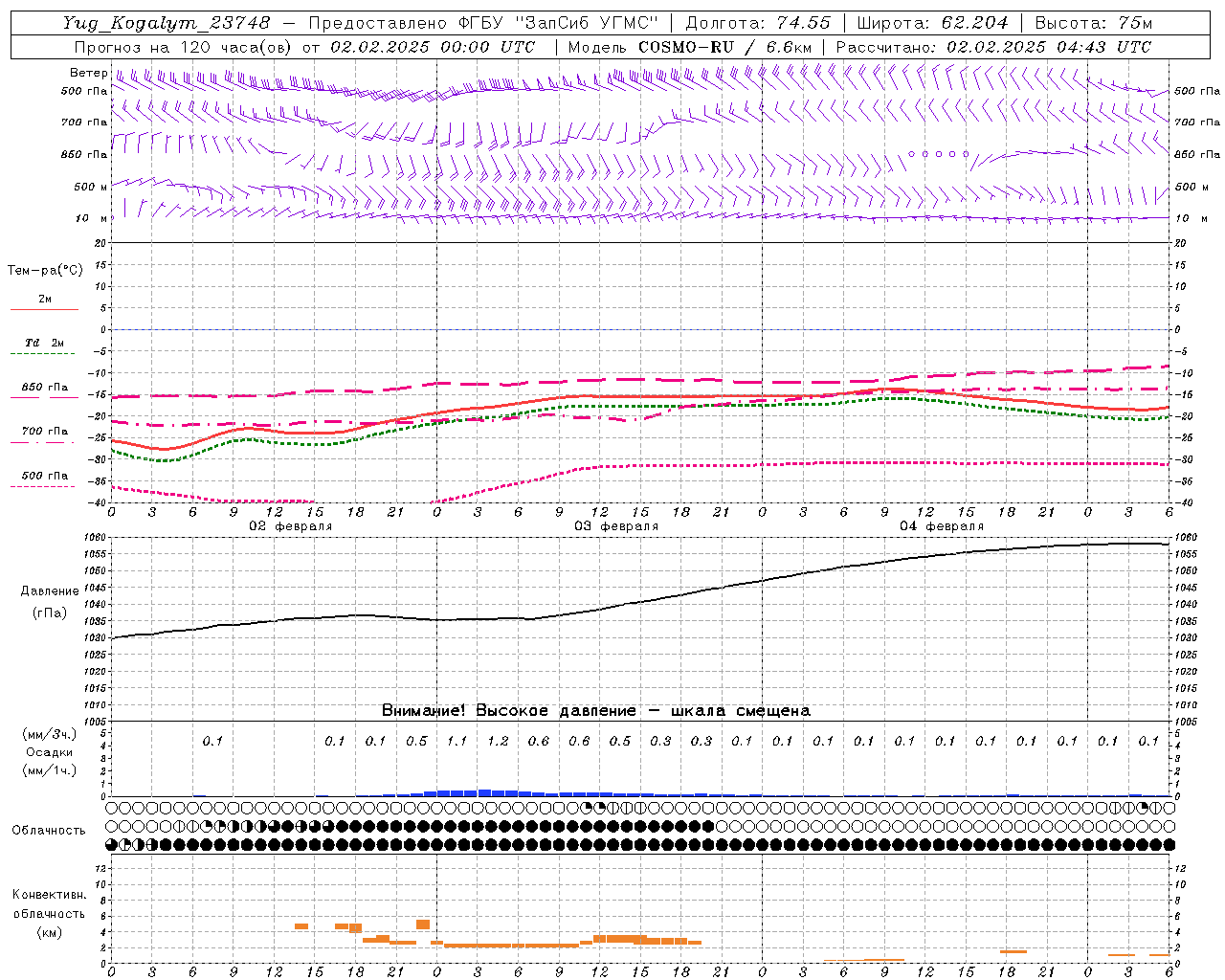Viewport: 1225px width, 980px height.
Task: Select the (мм/3ч.) precipitation unit label
Action: tap(50, 734)
